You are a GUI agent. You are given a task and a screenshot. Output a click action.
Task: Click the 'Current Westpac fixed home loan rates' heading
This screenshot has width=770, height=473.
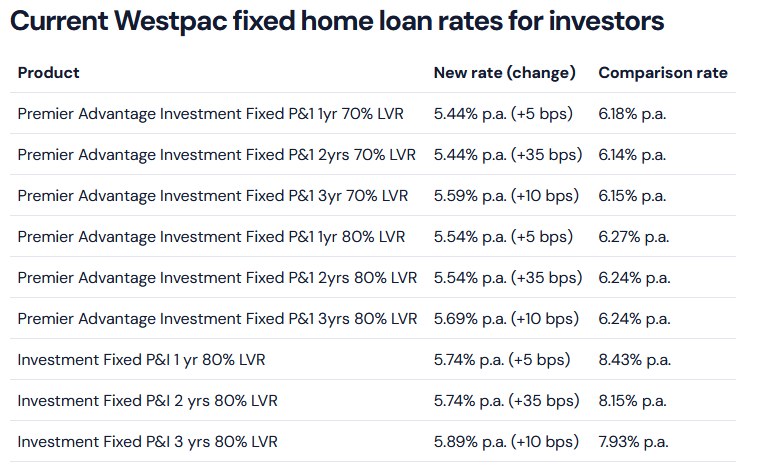pyautogui.click(x=337, y=22)
